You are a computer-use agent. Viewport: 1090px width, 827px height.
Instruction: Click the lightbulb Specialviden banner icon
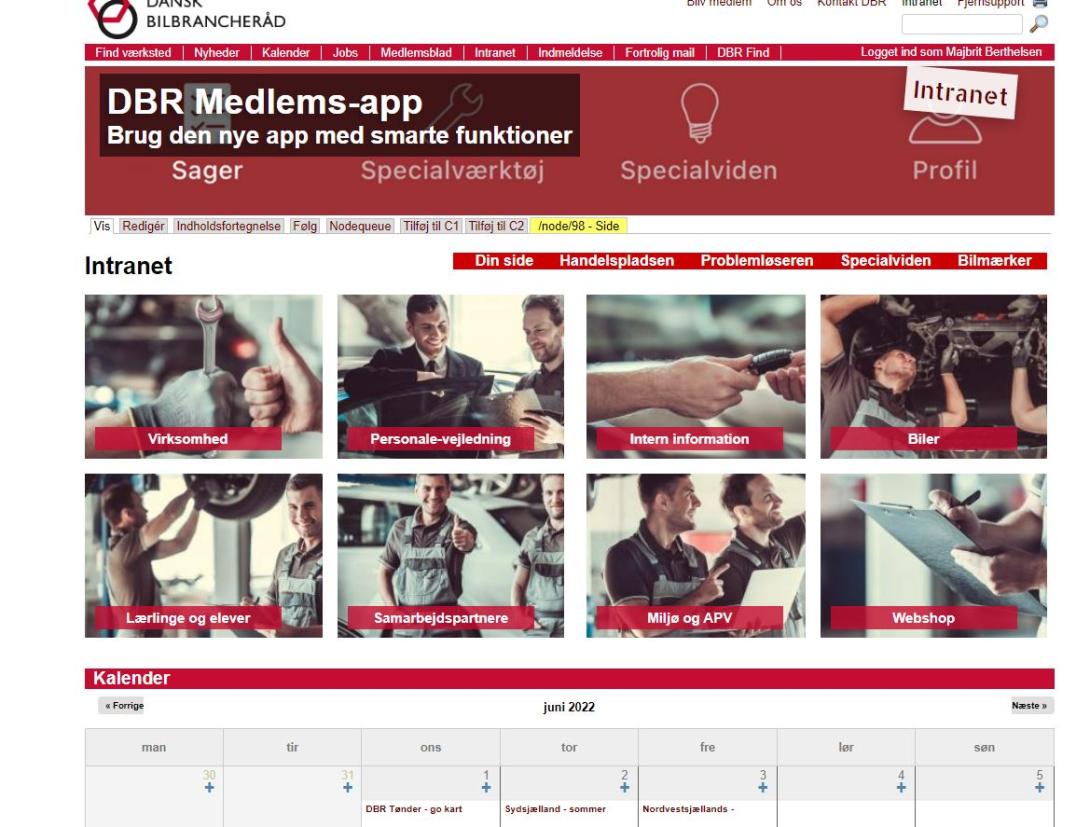point(699,110)
